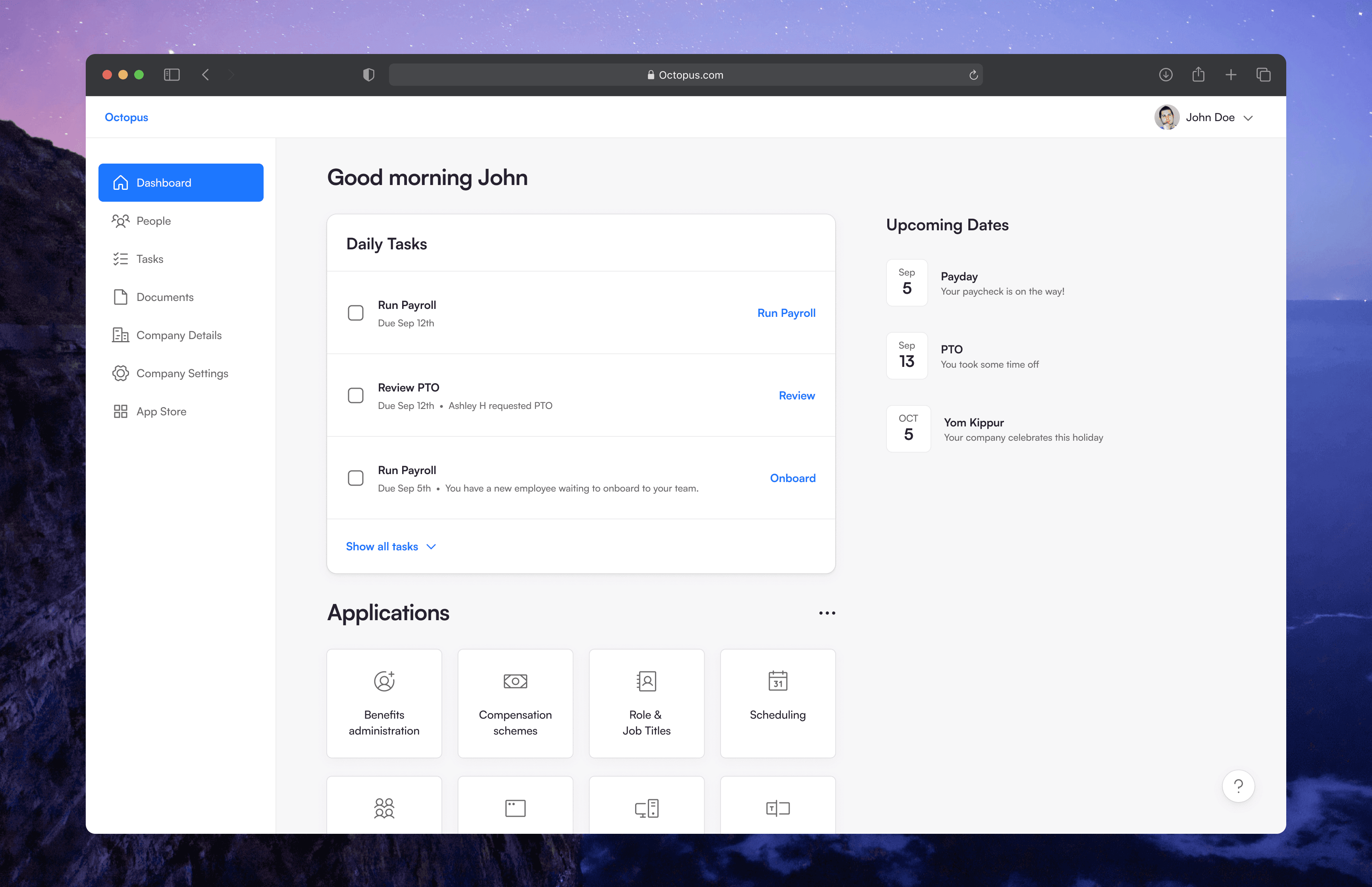The height and width of the screenshot is (887, 1372).
Task: Click the browser window app icon card
Action: pos(515,805)
